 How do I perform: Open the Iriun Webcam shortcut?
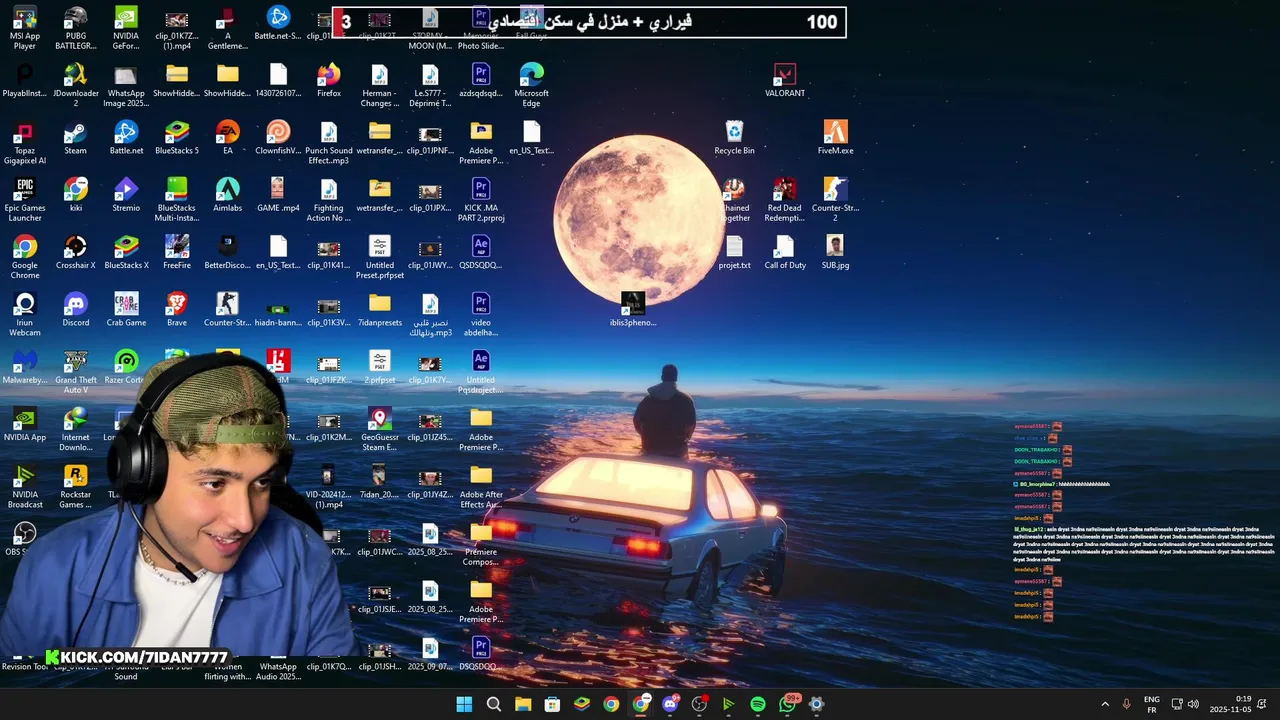tap(25, 315)
